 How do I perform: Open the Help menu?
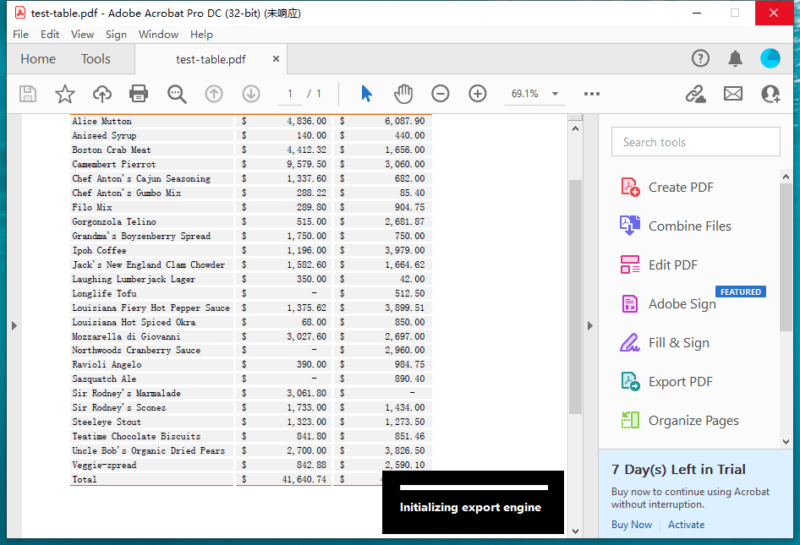(202, 35)
